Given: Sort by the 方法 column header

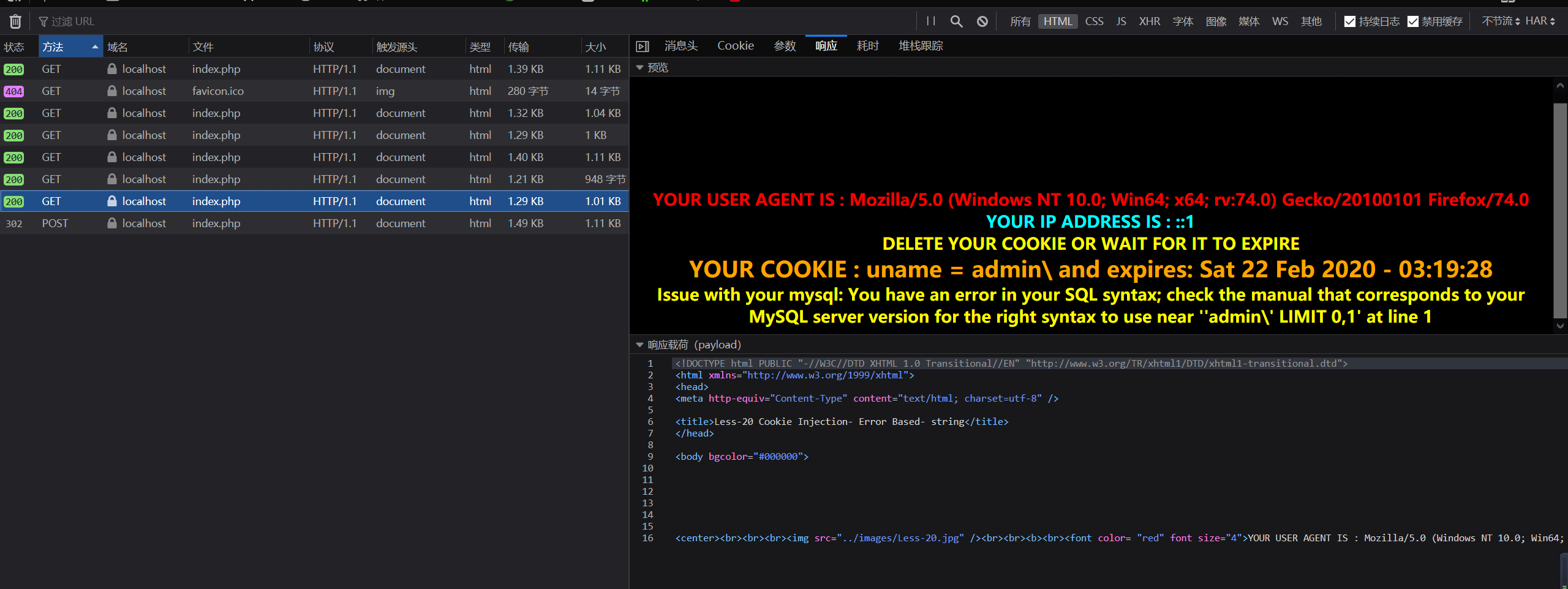Looking at the screenshot, I should point(70,47).
